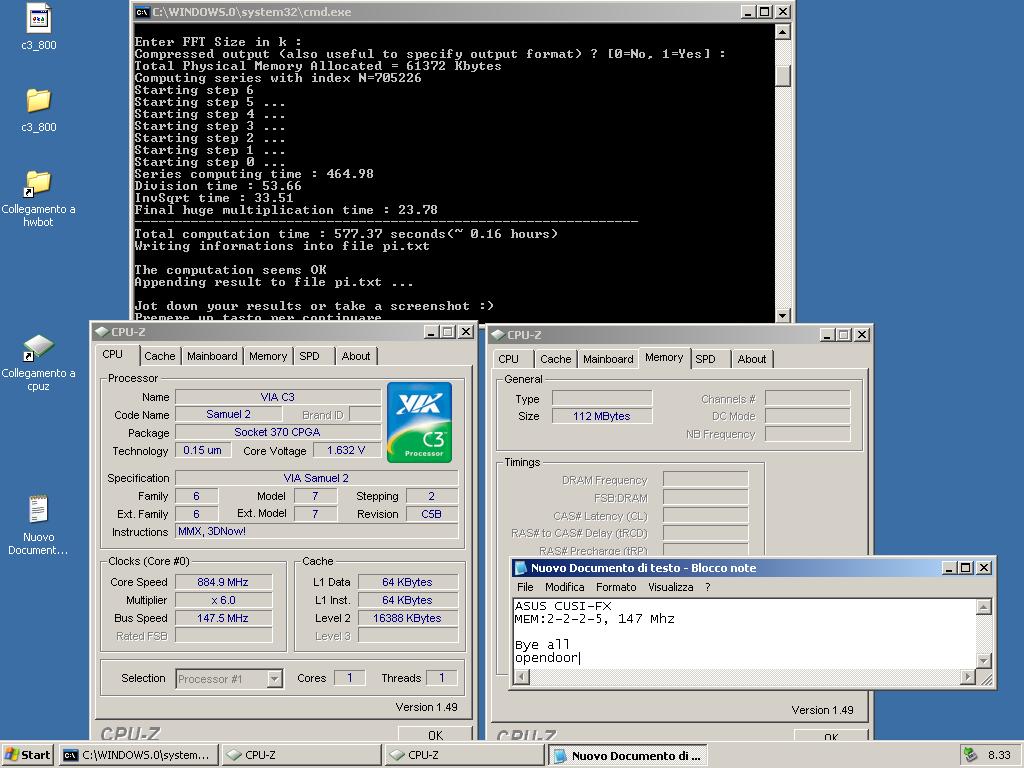Image resolution: width=1024 pixels, height=768 pixels.
Task: Select About tab in left CPU-Z window
Action: point(356,356)
